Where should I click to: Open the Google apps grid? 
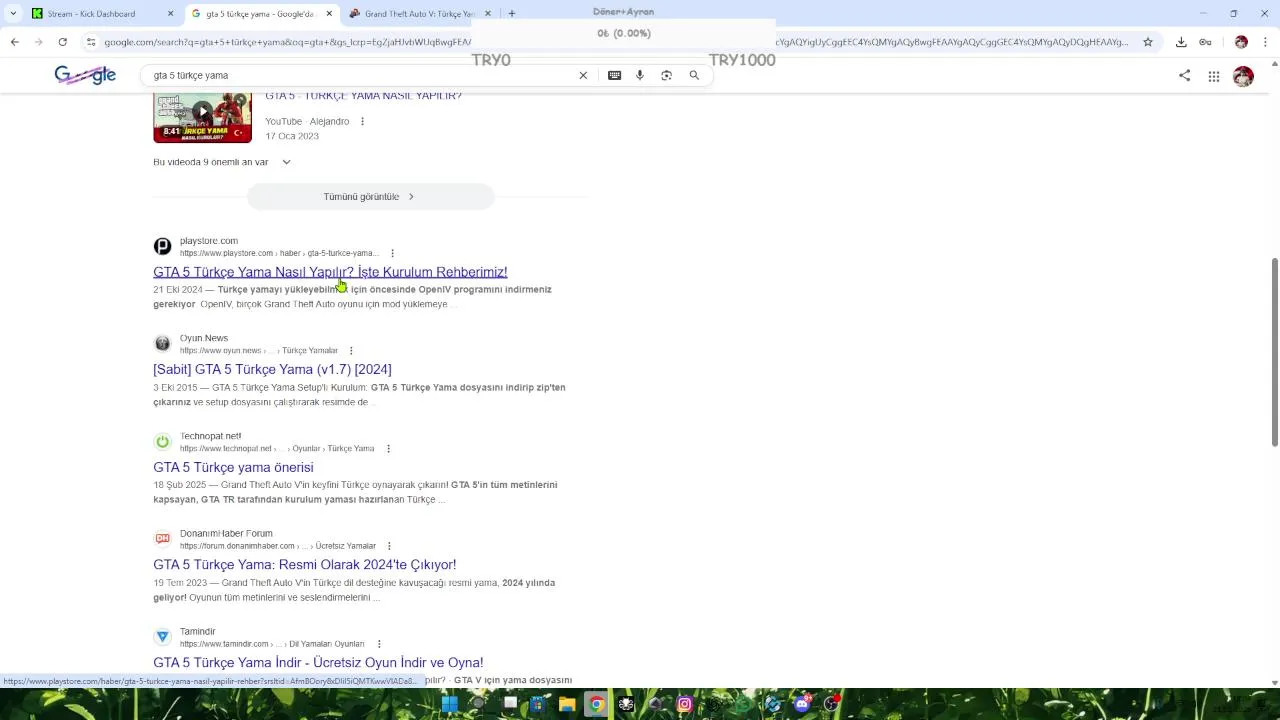[1213, 76]
